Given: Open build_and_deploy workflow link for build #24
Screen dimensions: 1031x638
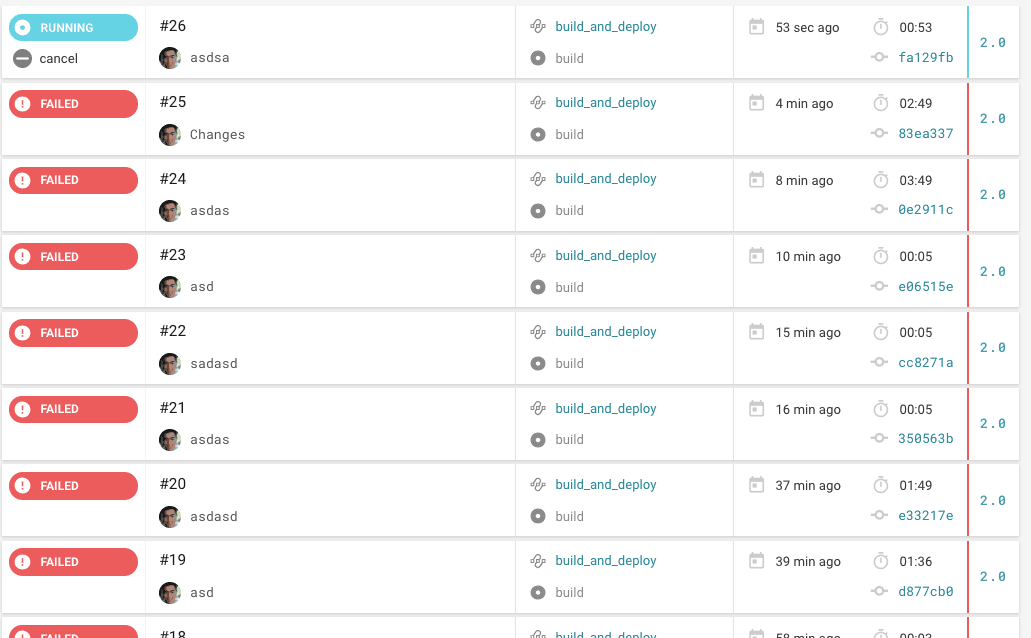Looking at the screenshot, I should pyautogui.click(x=606, y=179).
